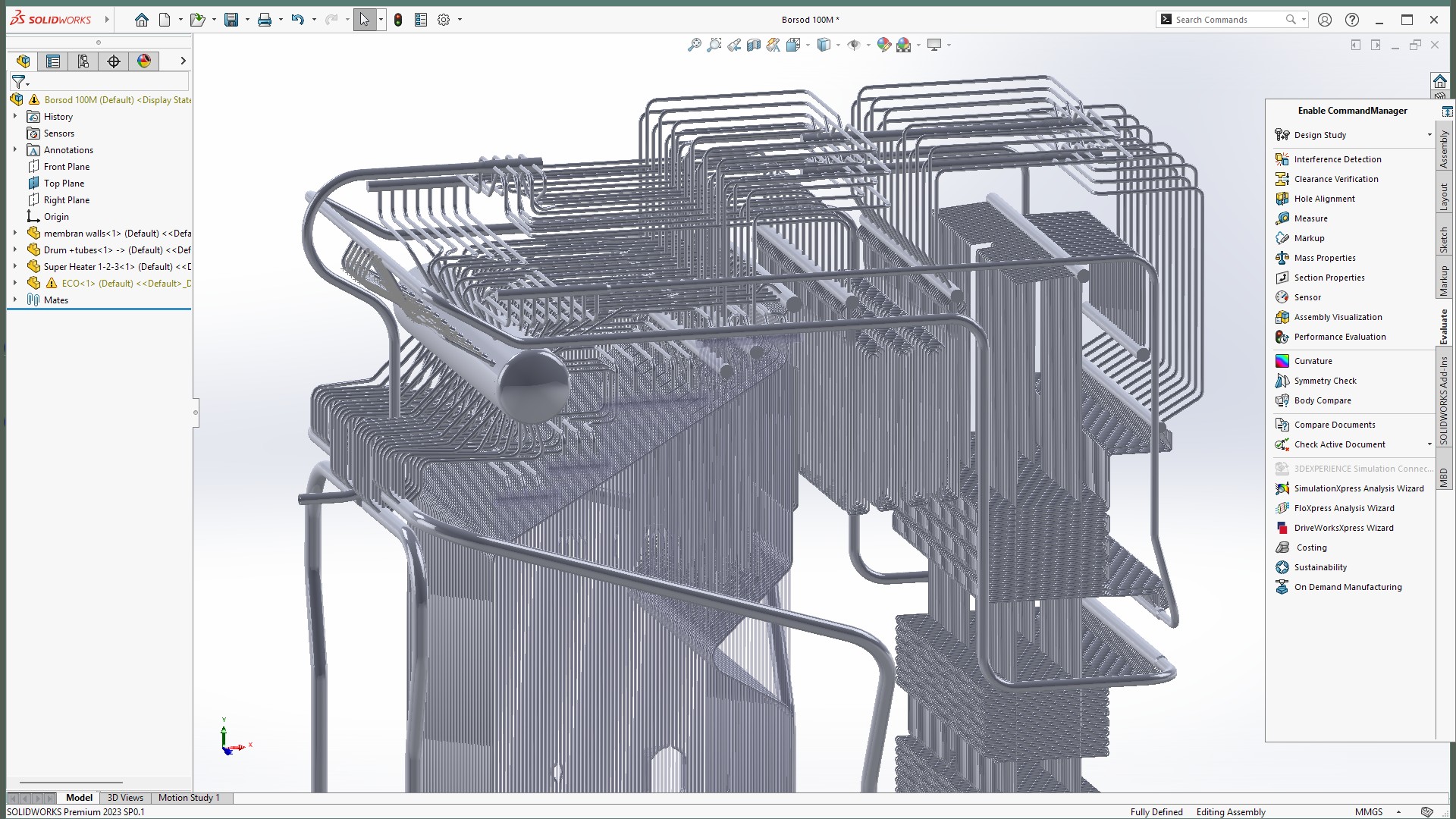
Task: Activate the Section View tool
Action: [754, 45]
